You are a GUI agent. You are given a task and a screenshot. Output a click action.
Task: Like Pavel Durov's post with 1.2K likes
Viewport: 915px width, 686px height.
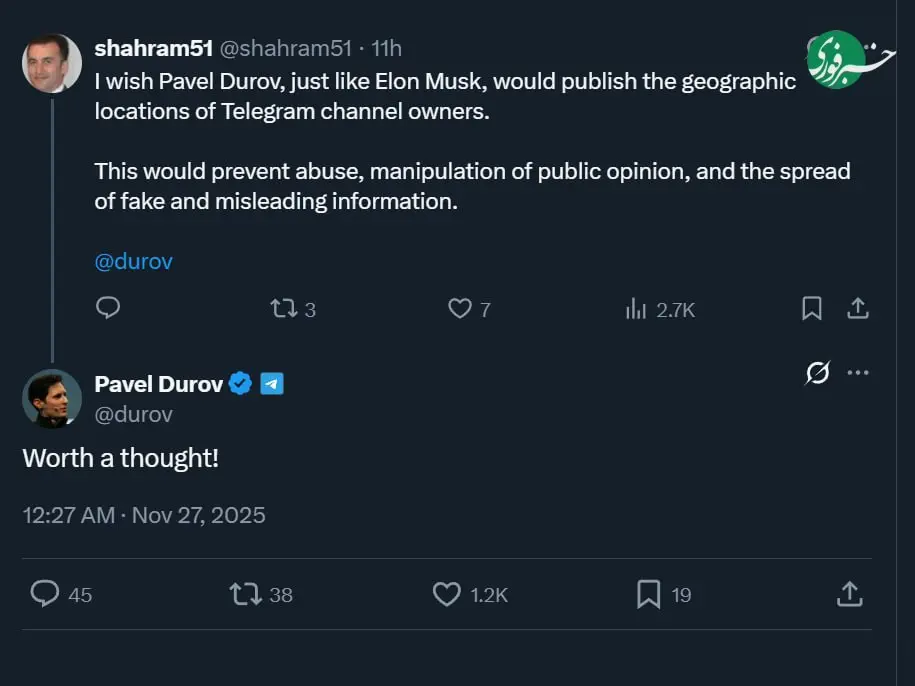point(446,594)
